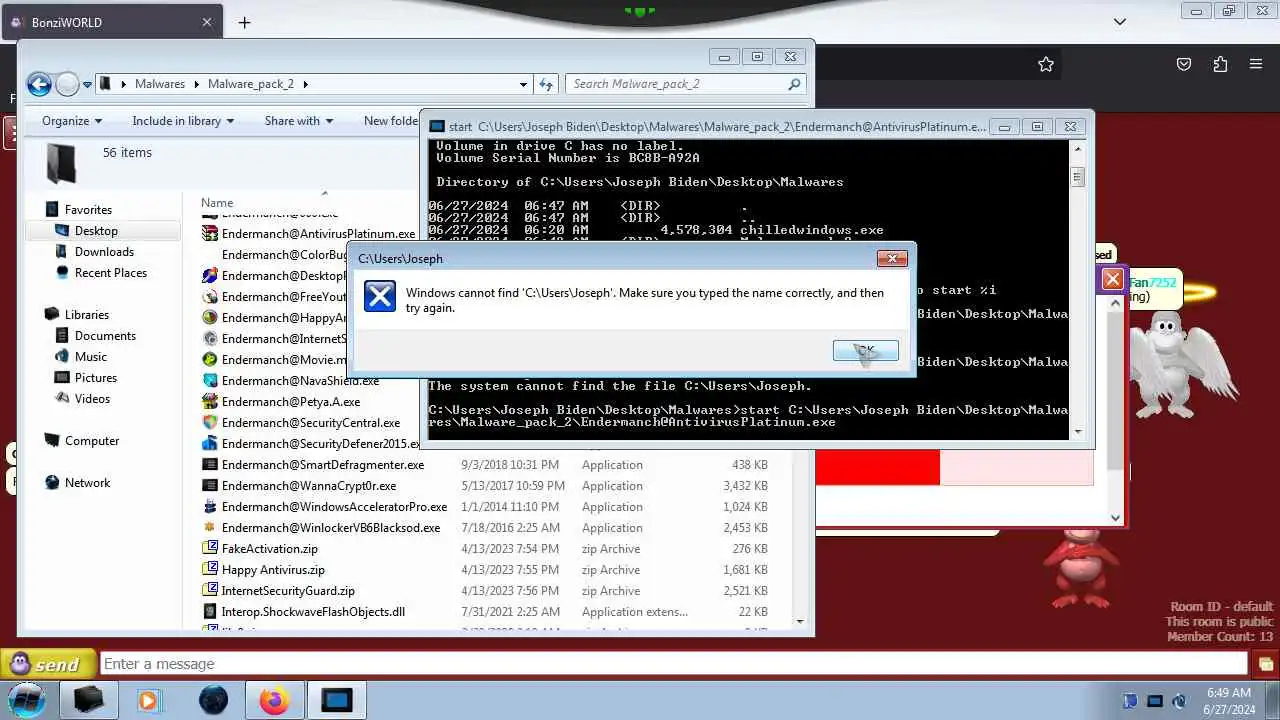Click the search magnifier icon

click(794, 84)
